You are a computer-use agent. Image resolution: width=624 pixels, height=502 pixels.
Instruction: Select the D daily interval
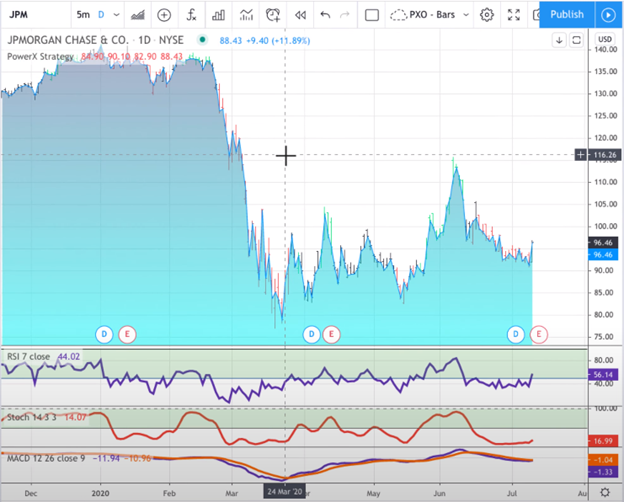pos(101,15)
